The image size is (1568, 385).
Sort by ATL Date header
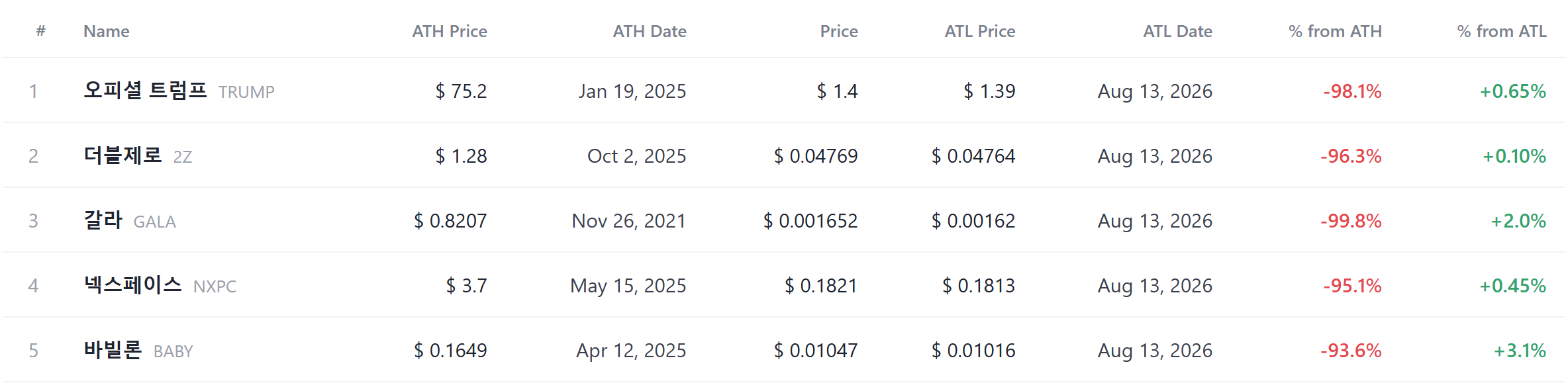1178,31
